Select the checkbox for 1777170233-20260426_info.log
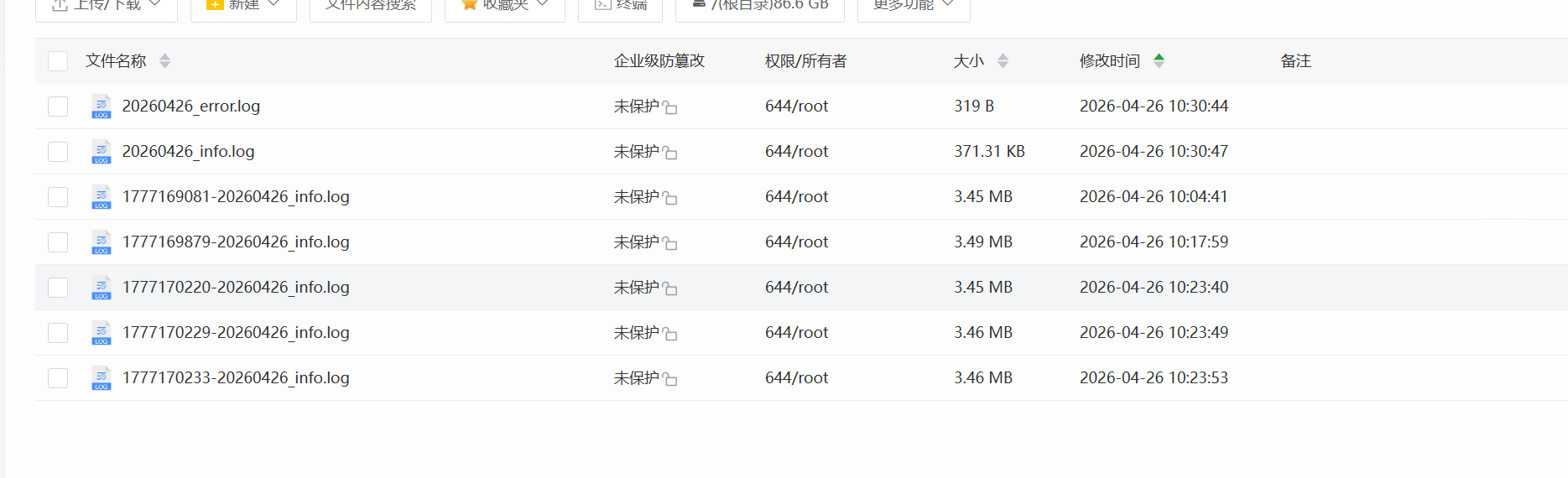 pos(58,378)
